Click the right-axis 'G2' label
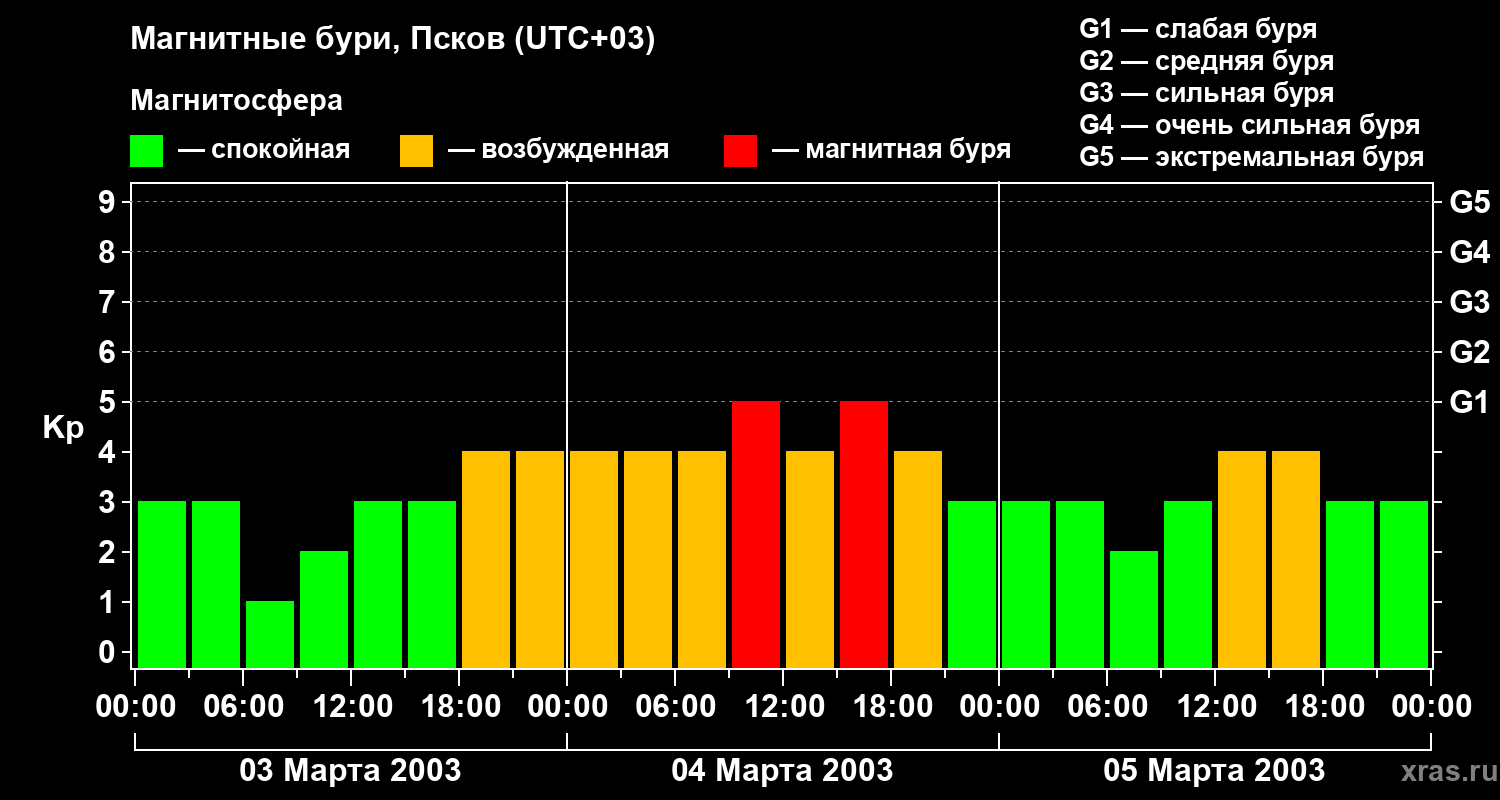The width and height of the screenshot is (1500, 800). click(x=1469, y=352)
